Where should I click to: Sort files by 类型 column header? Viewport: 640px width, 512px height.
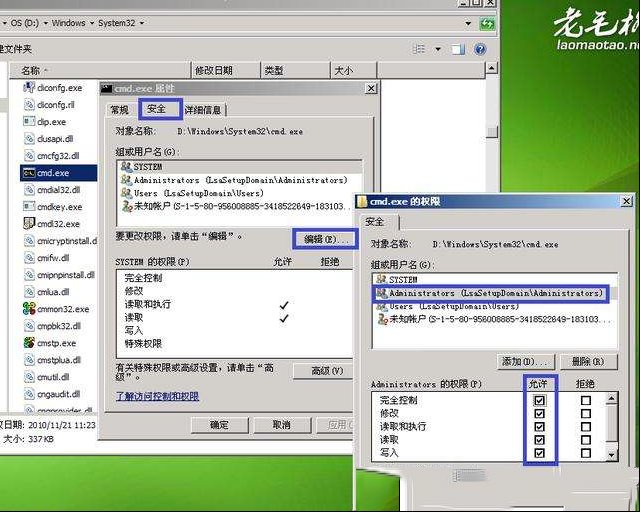295,71
